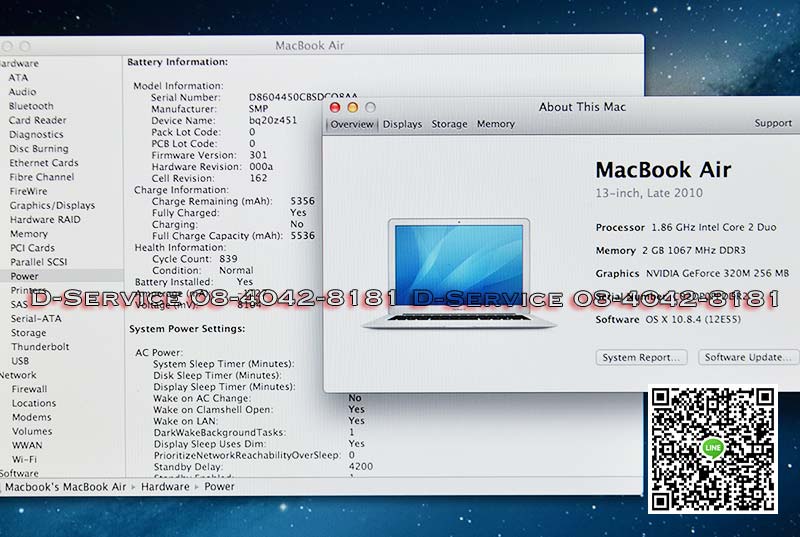Select PCI Cards in the sidebar

32,248
